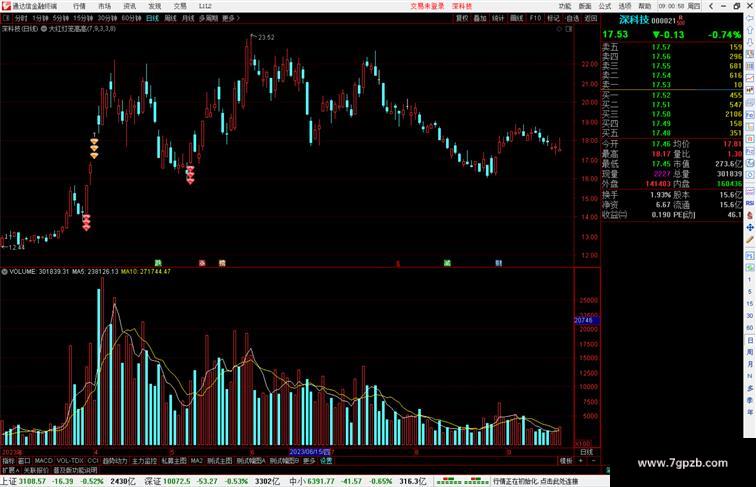Click the 深科技 stock name in quote panel

point(634,20)
